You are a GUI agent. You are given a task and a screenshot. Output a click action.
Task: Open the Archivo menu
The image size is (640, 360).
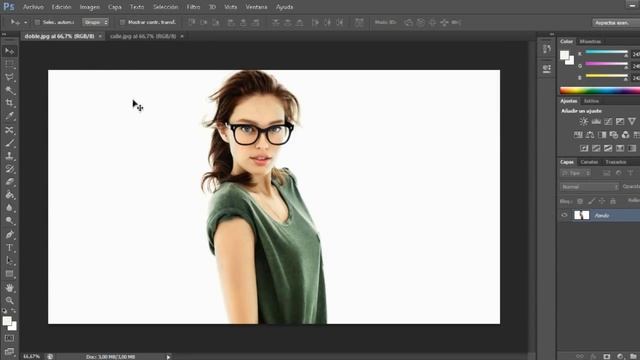pos(33,7)
